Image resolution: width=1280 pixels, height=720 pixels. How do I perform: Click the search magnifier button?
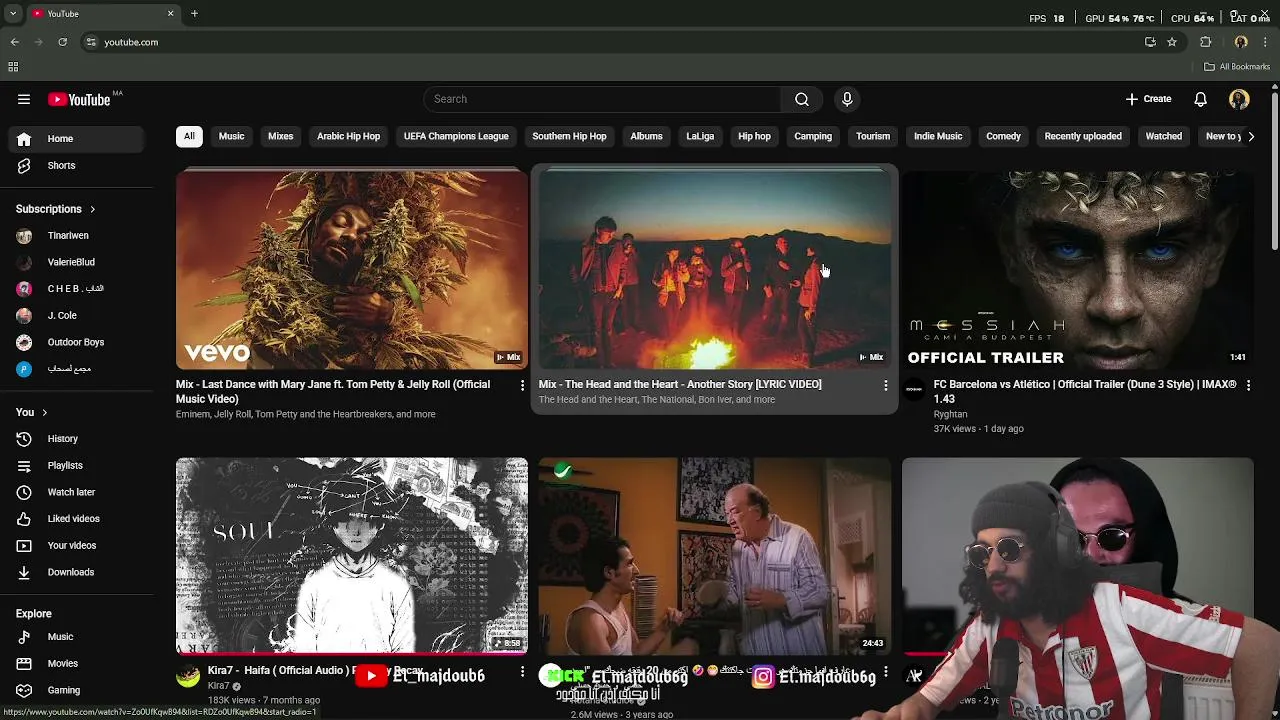pos(801,99)
